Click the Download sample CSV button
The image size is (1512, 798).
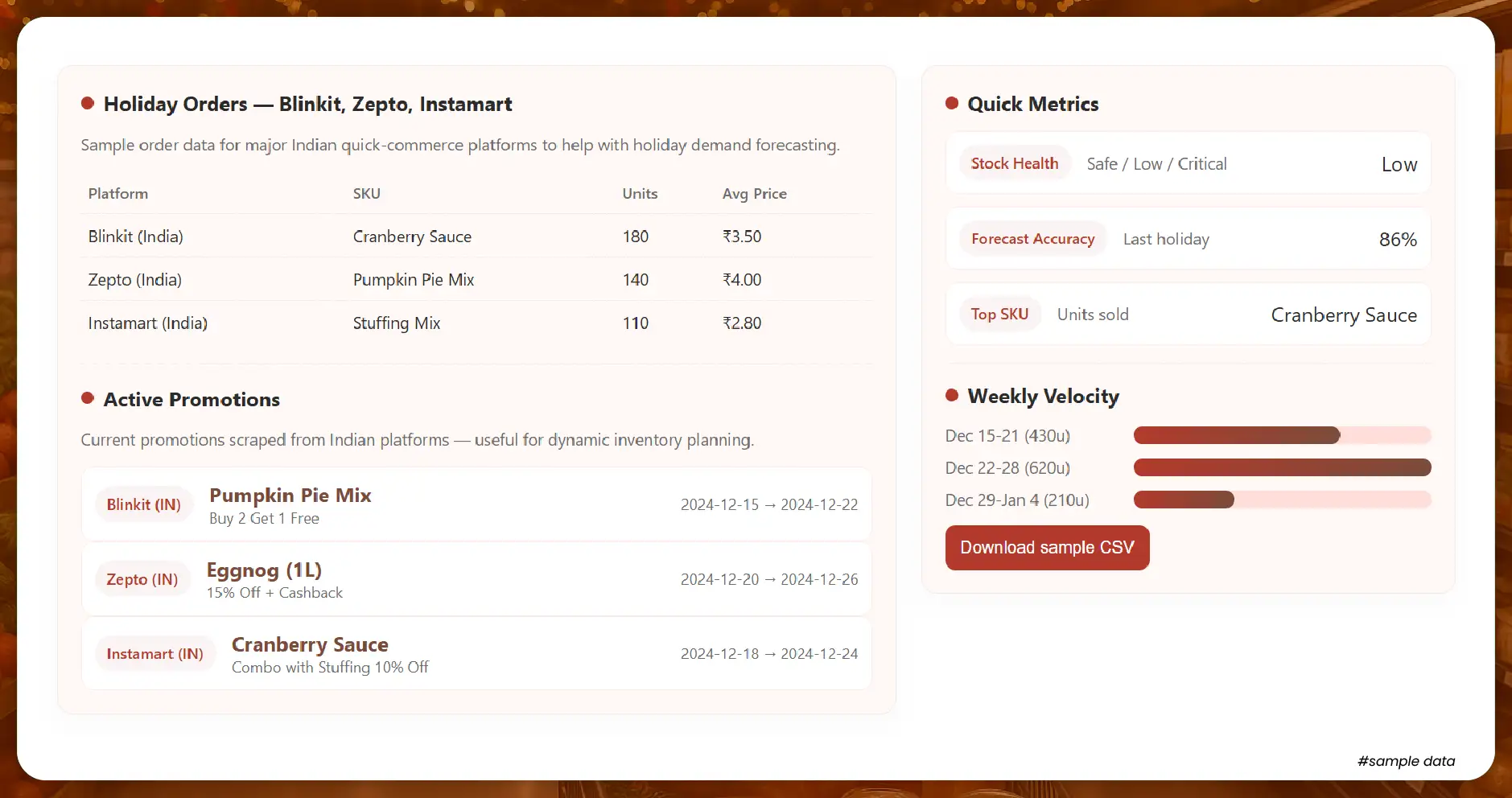click(x=1047, y=548)
